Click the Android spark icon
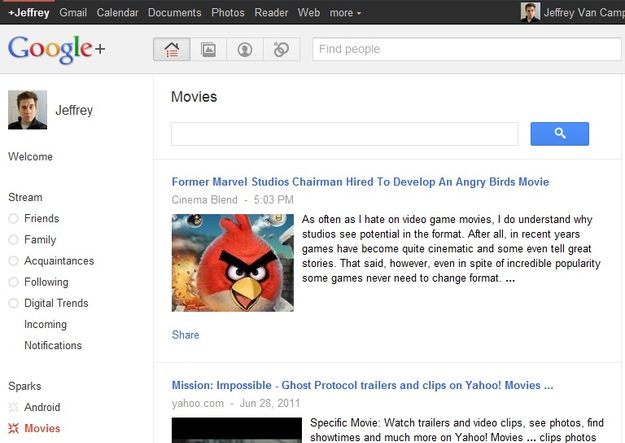 point(14,407)
